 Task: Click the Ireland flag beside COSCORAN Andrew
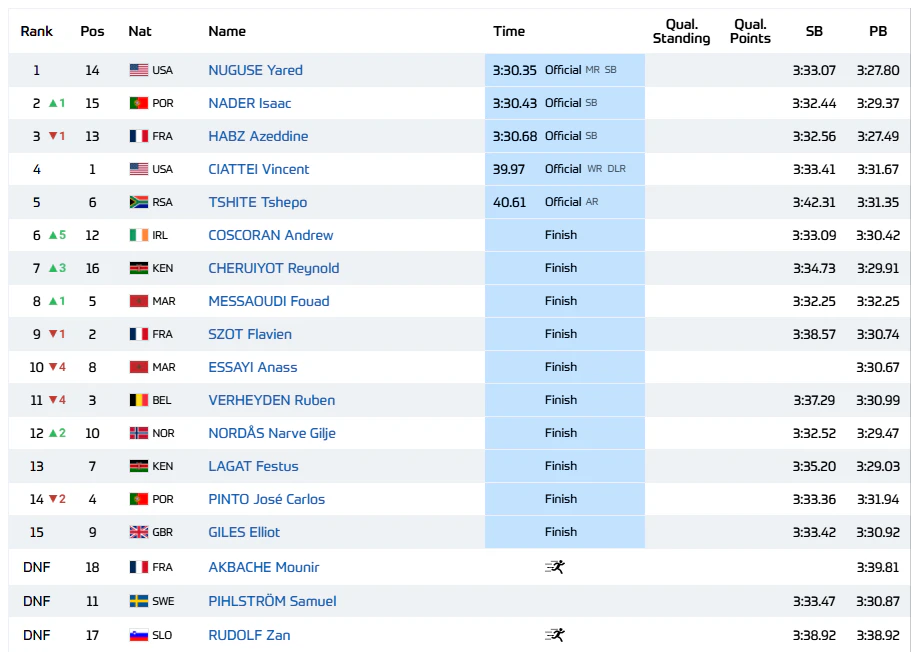pos(139,235)
